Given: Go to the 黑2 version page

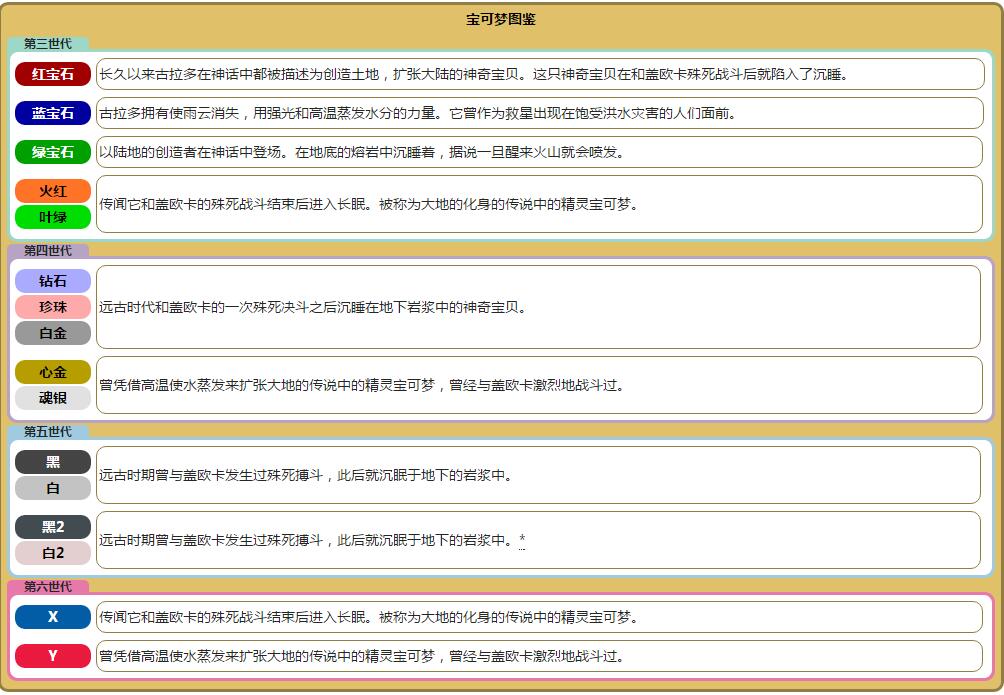Looking at the screenshot, I should pyautogui.click(x=53, y=527).
